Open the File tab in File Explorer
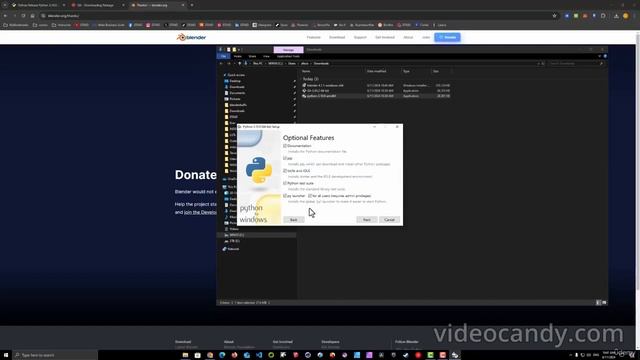The width and height of the screenshot is (640, 360). point(223,56)
